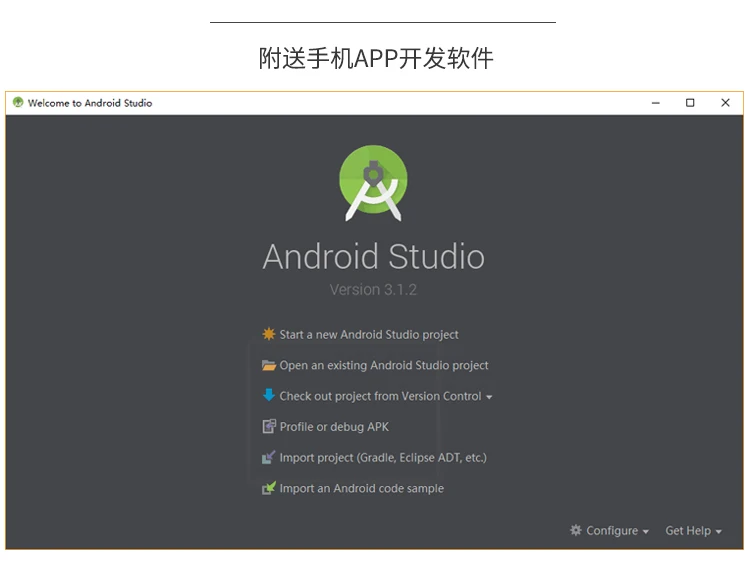750x570 pixels.
Task: Click the orange starburst new project icon
Action: [x=269, y=334]
